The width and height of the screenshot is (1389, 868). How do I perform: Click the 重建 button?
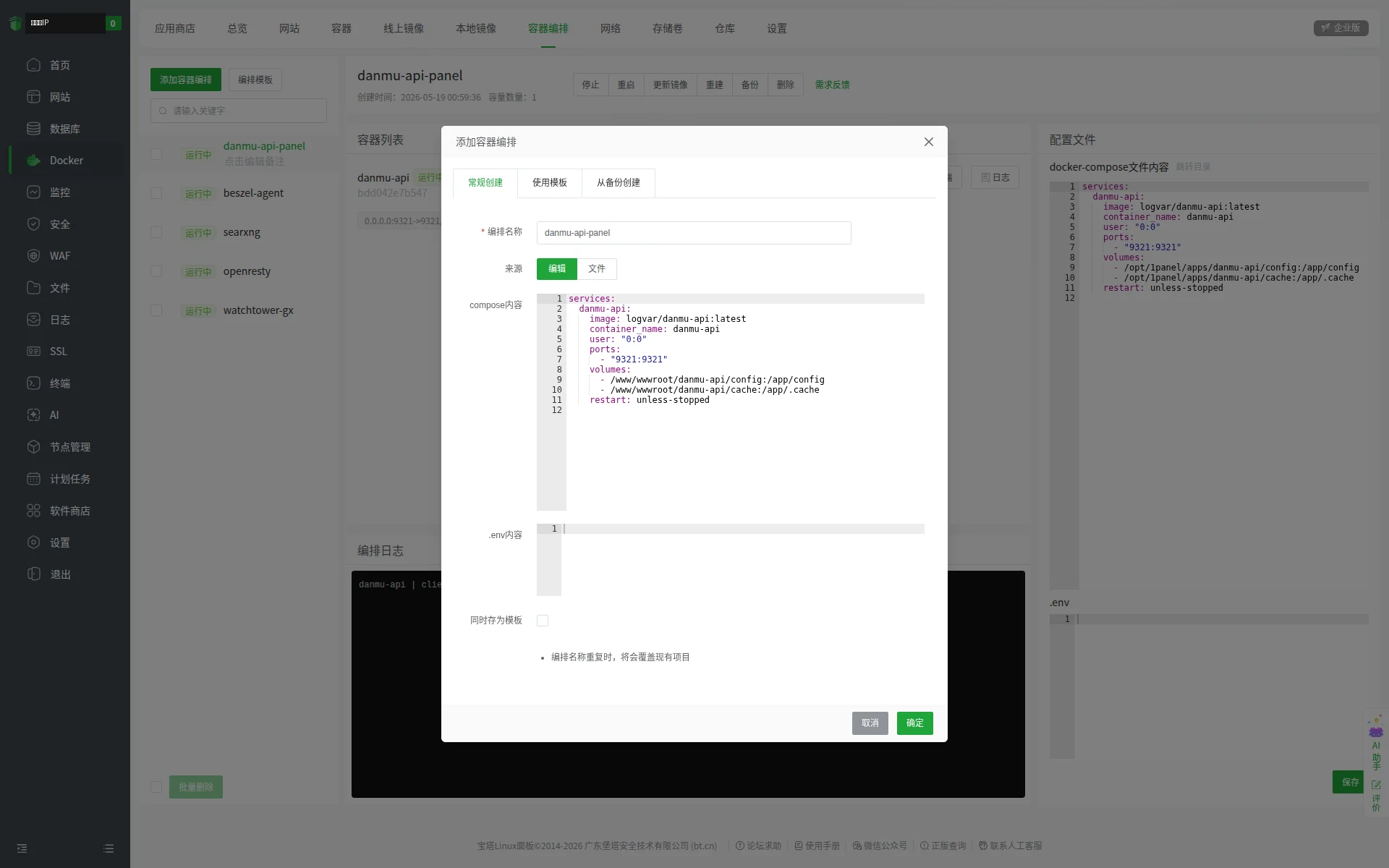715,85
